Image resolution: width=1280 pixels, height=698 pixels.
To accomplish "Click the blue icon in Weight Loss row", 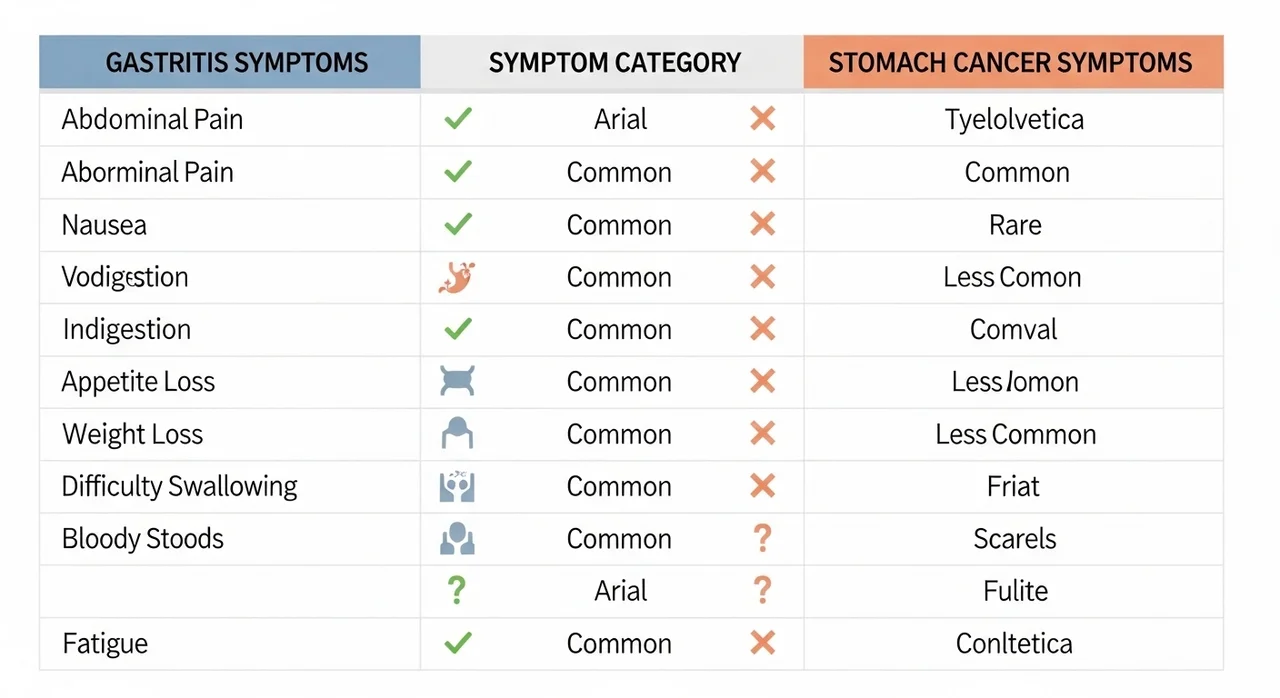I will (x=457, y=434).
